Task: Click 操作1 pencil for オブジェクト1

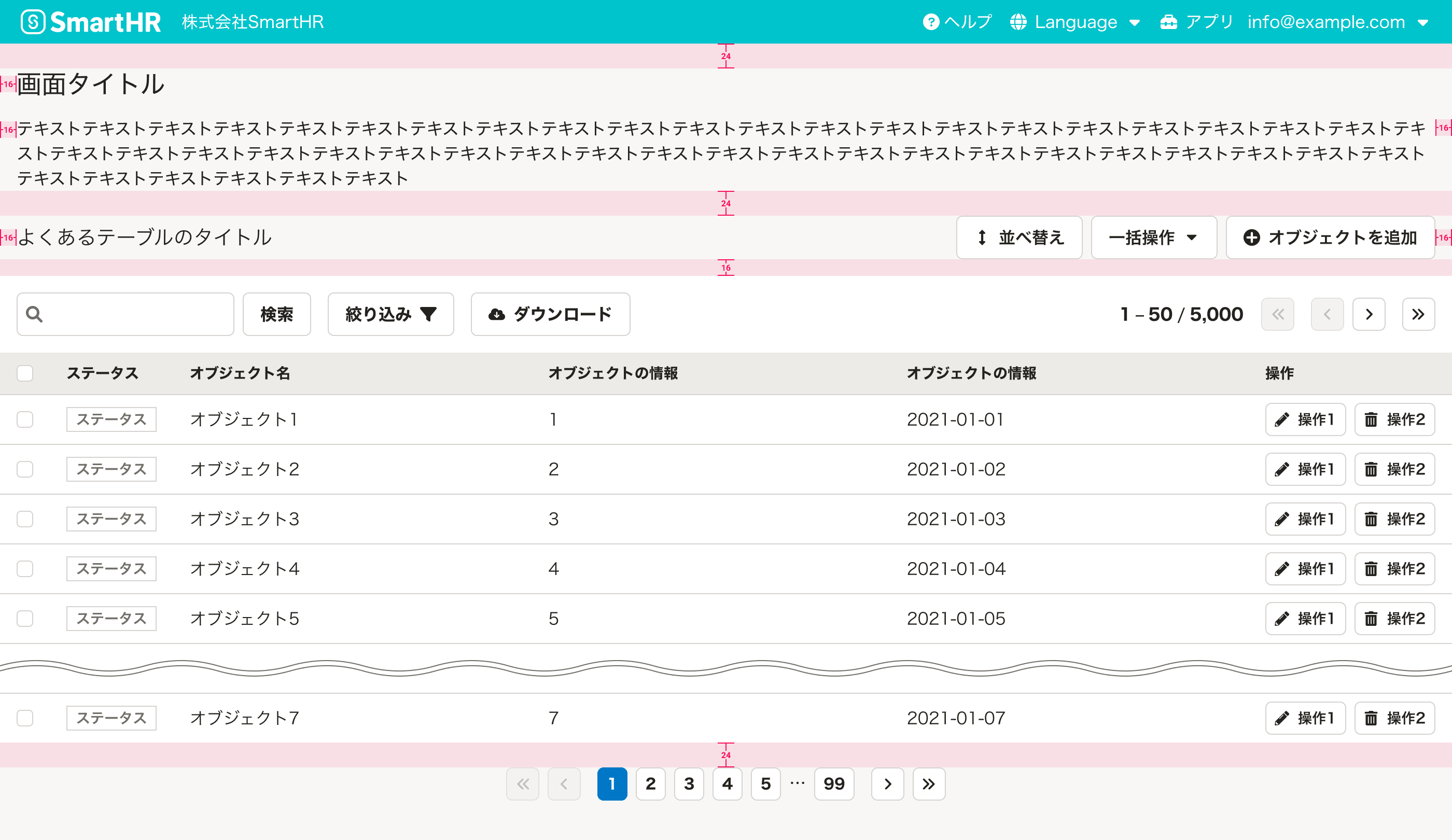Action: point(1305,419)
